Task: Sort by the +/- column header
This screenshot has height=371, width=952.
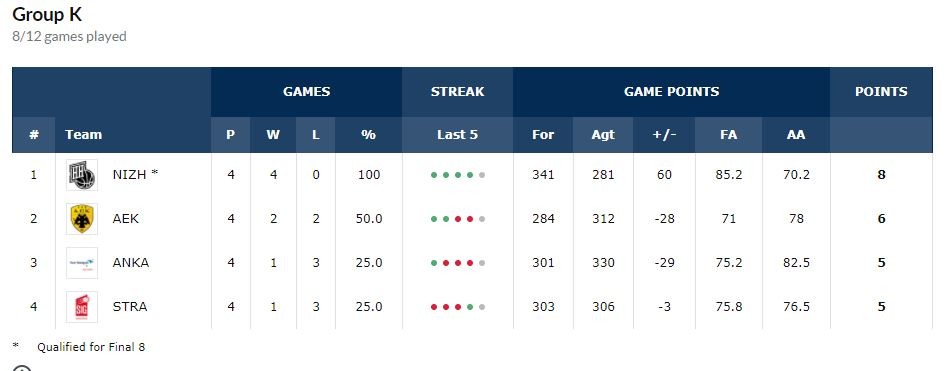Action: pos(664,135)
